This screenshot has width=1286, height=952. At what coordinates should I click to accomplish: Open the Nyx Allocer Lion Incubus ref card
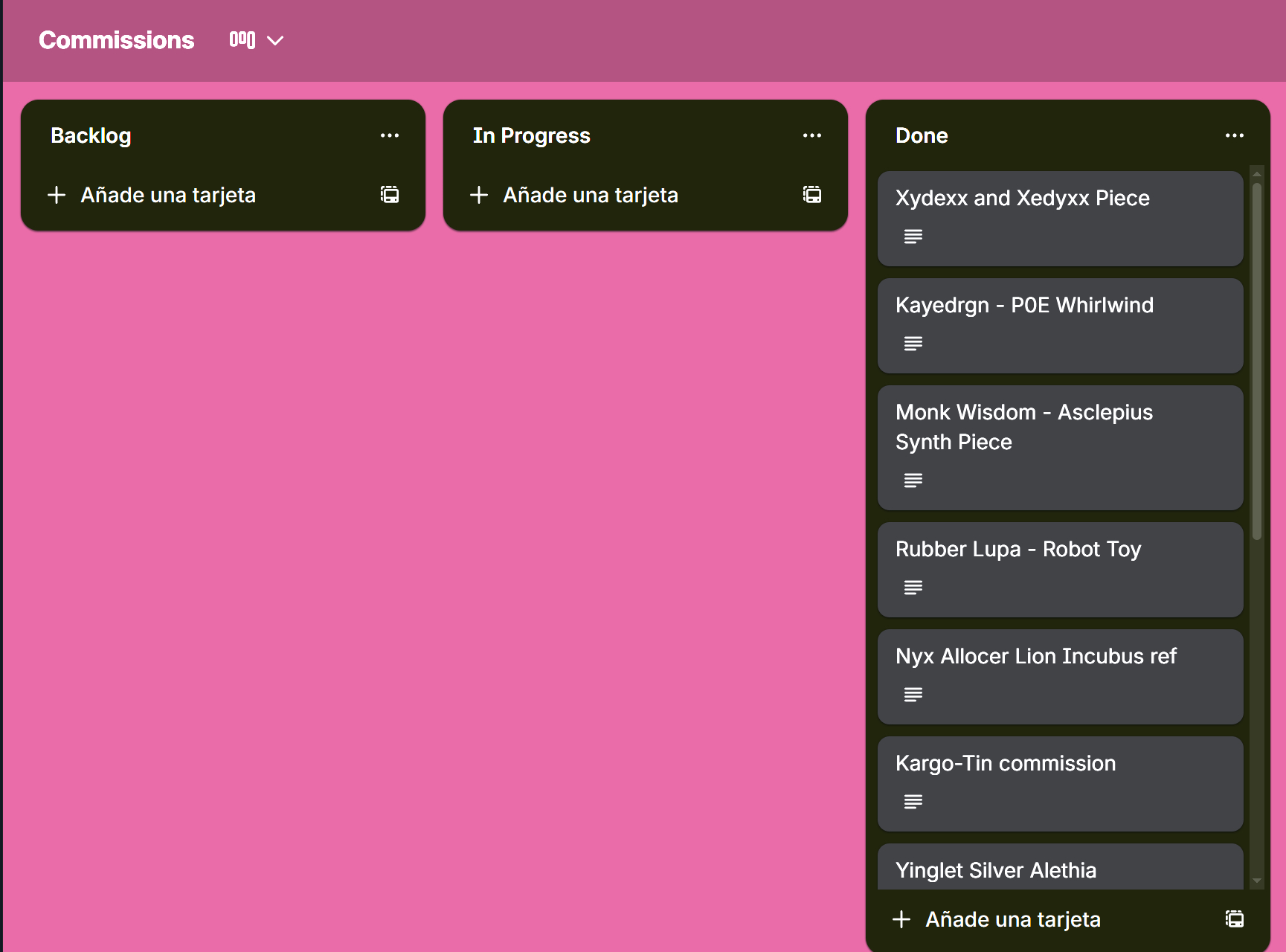pyautogui.click(x=1035, y=657)
